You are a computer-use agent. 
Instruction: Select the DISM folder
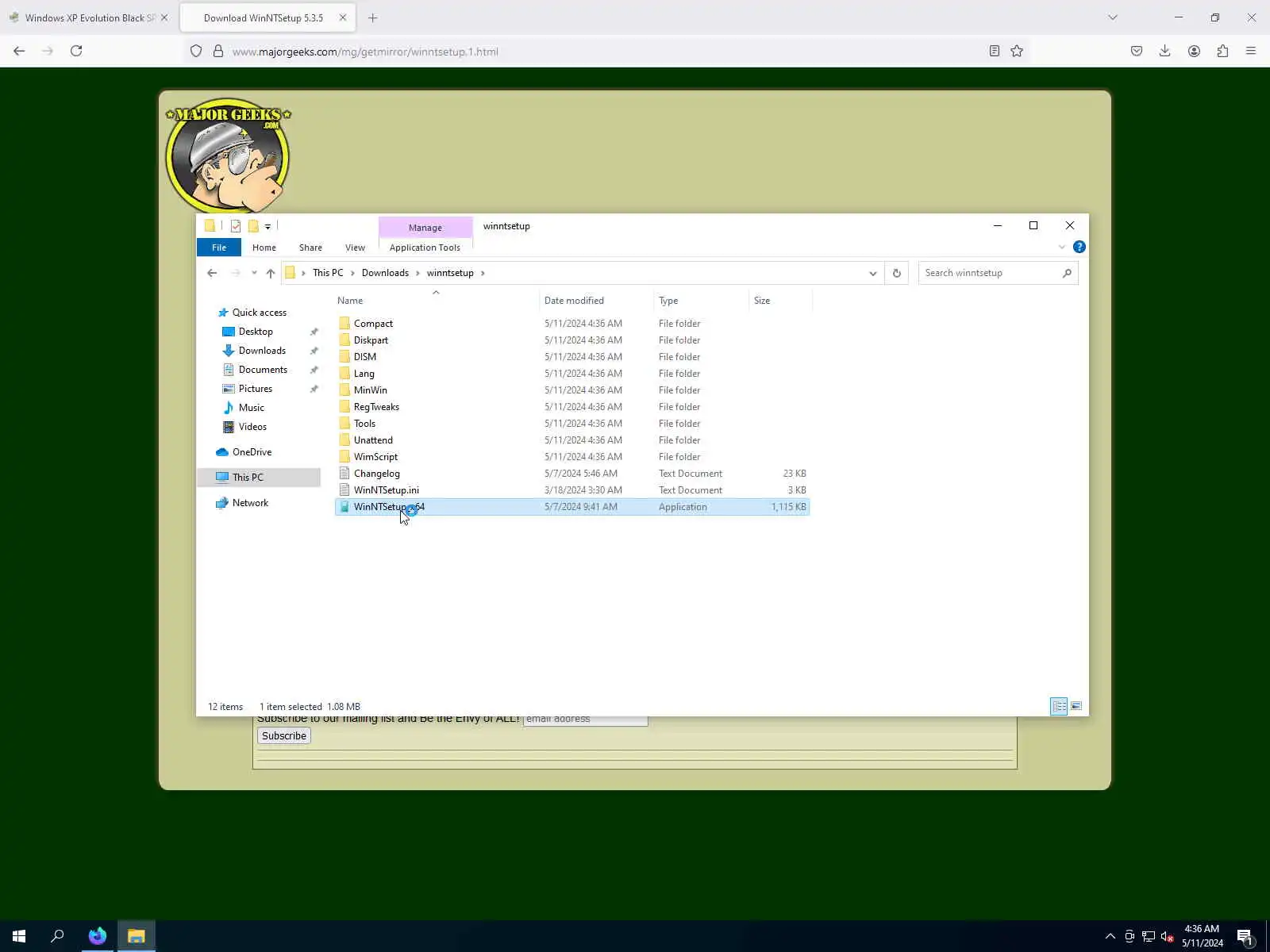pyautogui.click(x=365, y=357)
